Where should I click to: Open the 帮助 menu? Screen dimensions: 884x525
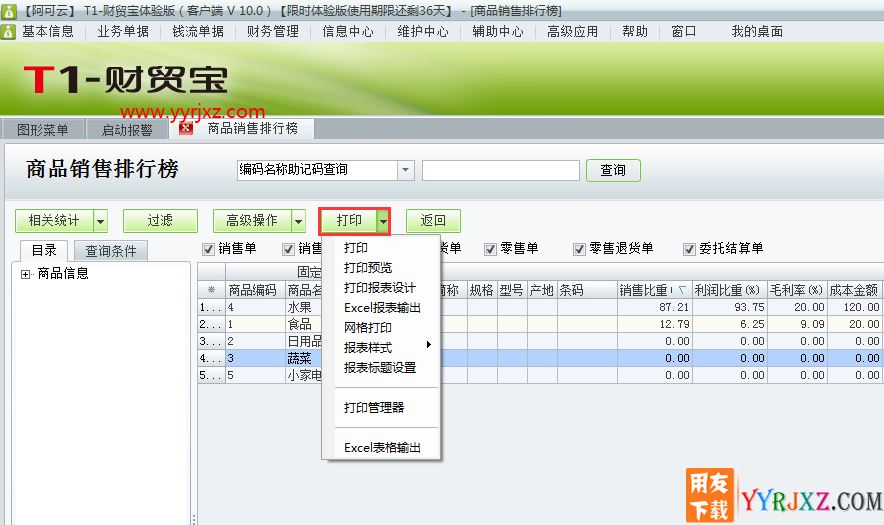[x=635, y=32]
